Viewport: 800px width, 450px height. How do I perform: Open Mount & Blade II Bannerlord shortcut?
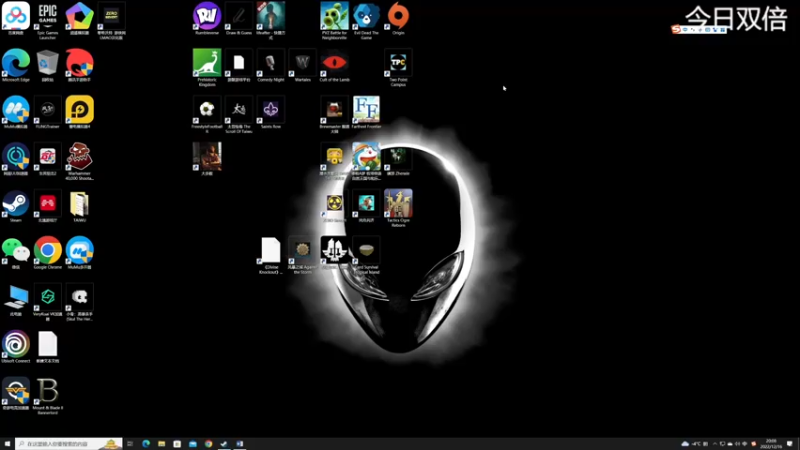[x=47, y=396]
